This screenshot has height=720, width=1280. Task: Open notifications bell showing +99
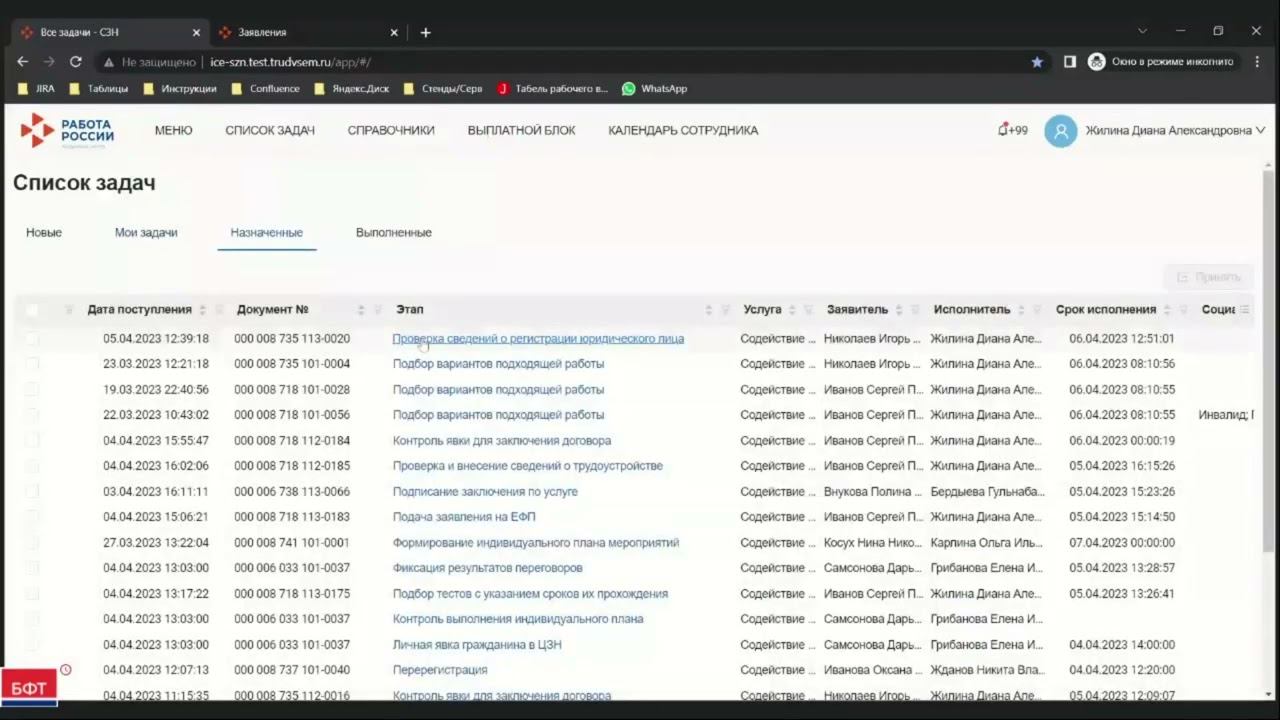pos(1013,130)
